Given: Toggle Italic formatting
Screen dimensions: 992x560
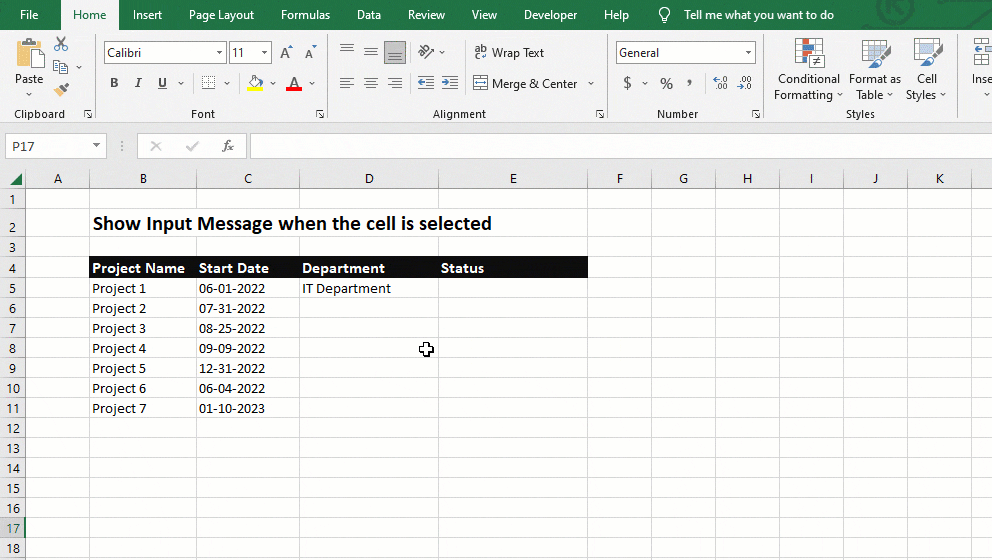Looking at the screenshot, I should click(138, 83).
